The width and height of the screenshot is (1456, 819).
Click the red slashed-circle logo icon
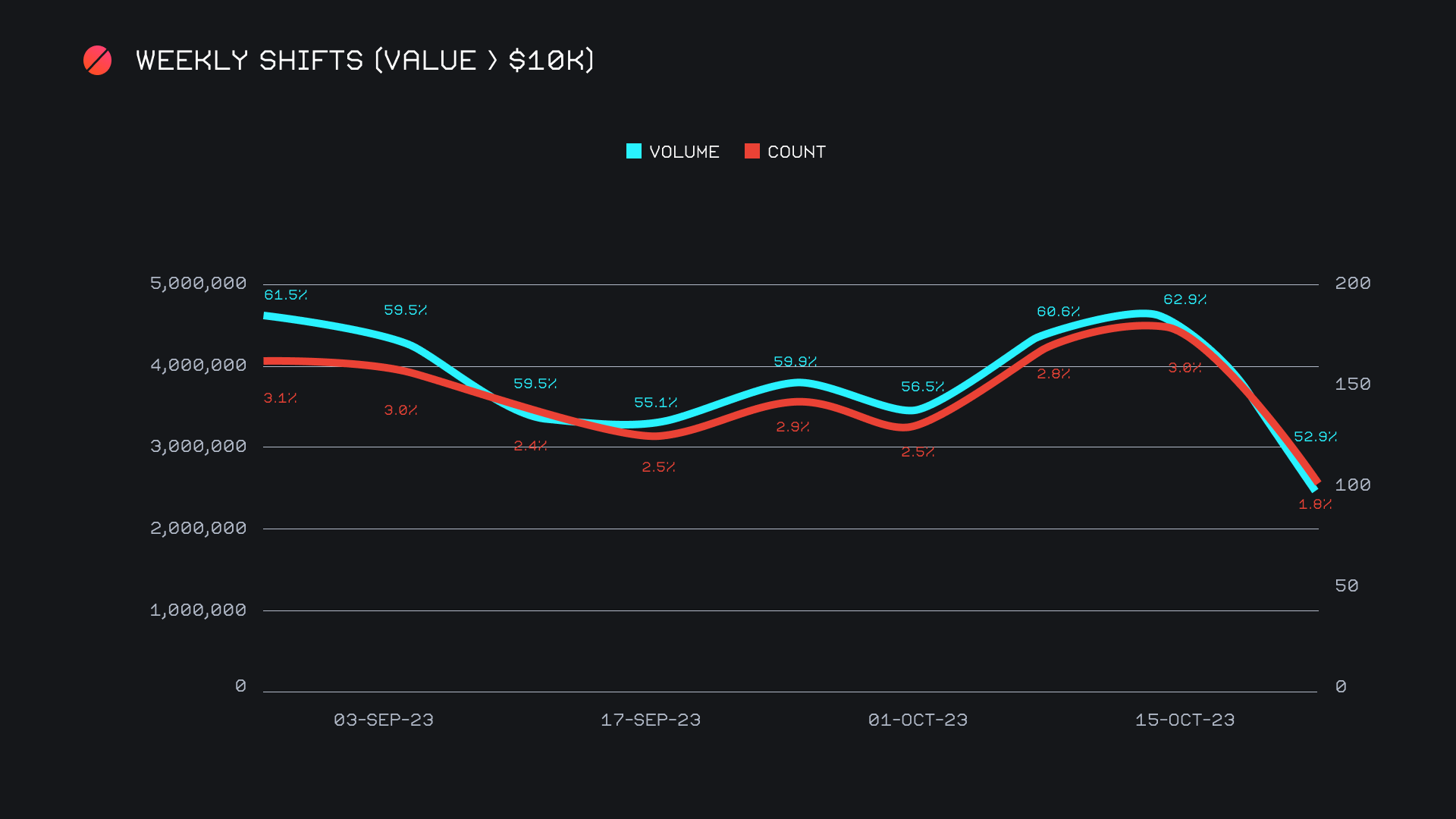pyautogui.click(x=97, y=61)
